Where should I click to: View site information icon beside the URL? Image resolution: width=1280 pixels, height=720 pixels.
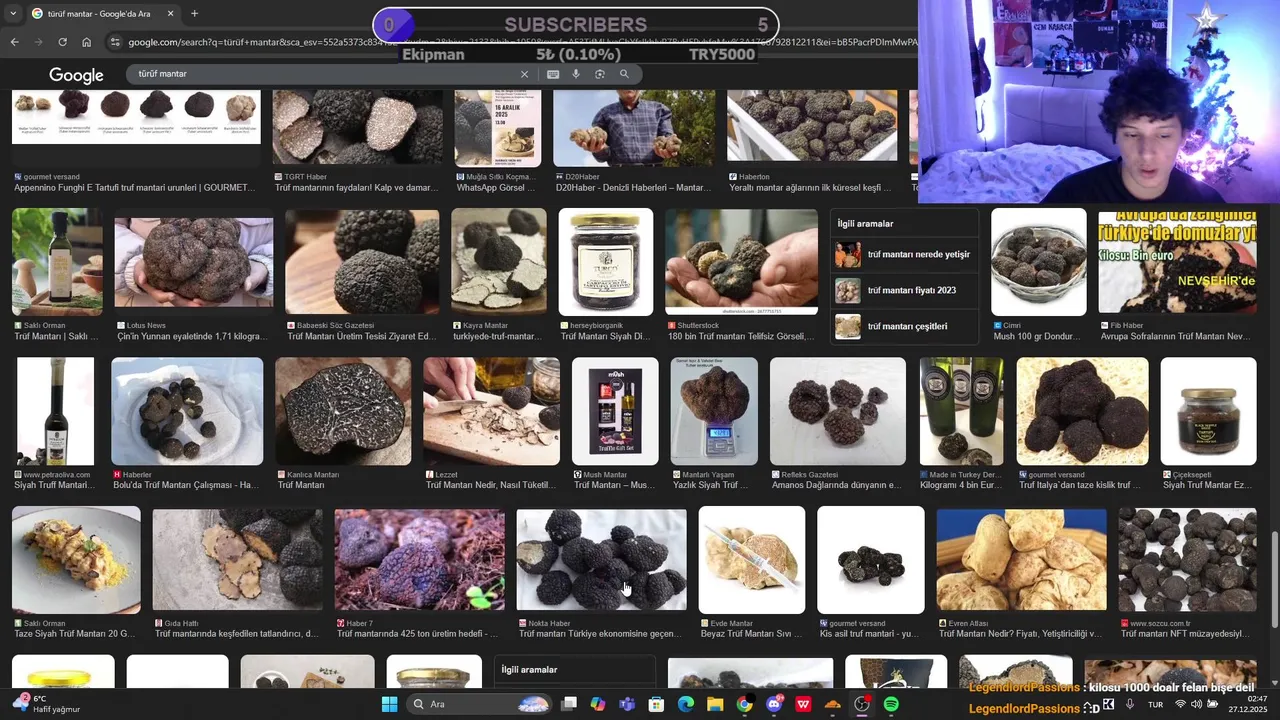116,42
